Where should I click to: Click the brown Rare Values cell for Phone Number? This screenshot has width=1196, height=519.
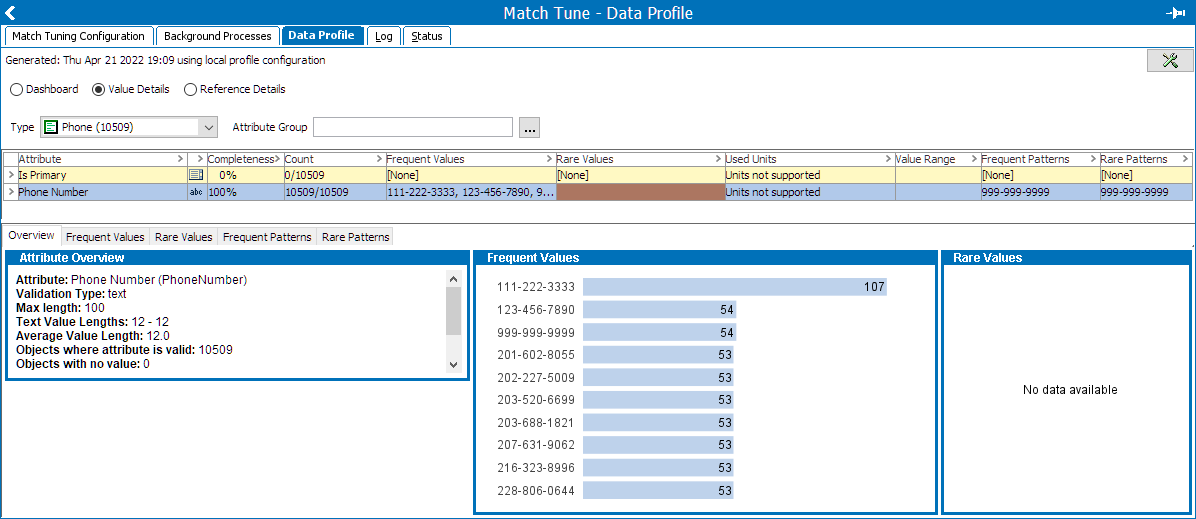point(640,192)
